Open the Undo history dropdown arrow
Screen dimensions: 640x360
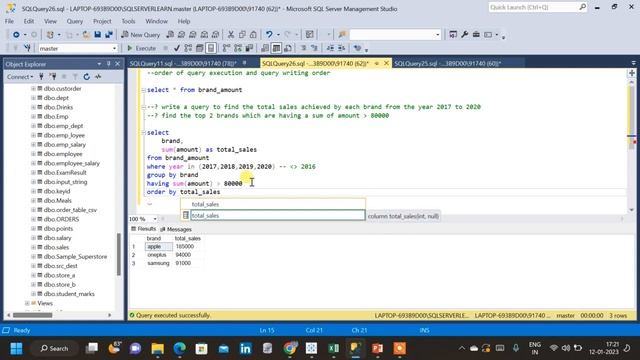pyautogui.click(x=278, y=35)
